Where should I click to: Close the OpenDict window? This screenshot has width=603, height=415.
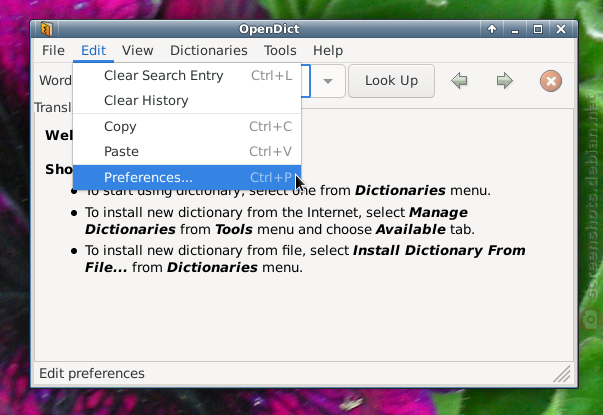pyautogui.click(x=561, y=29)
